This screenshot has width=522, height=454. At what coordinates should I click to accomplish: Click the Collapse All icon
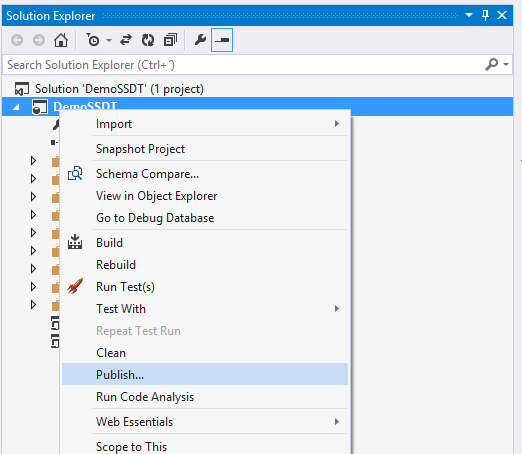point(170,40)
